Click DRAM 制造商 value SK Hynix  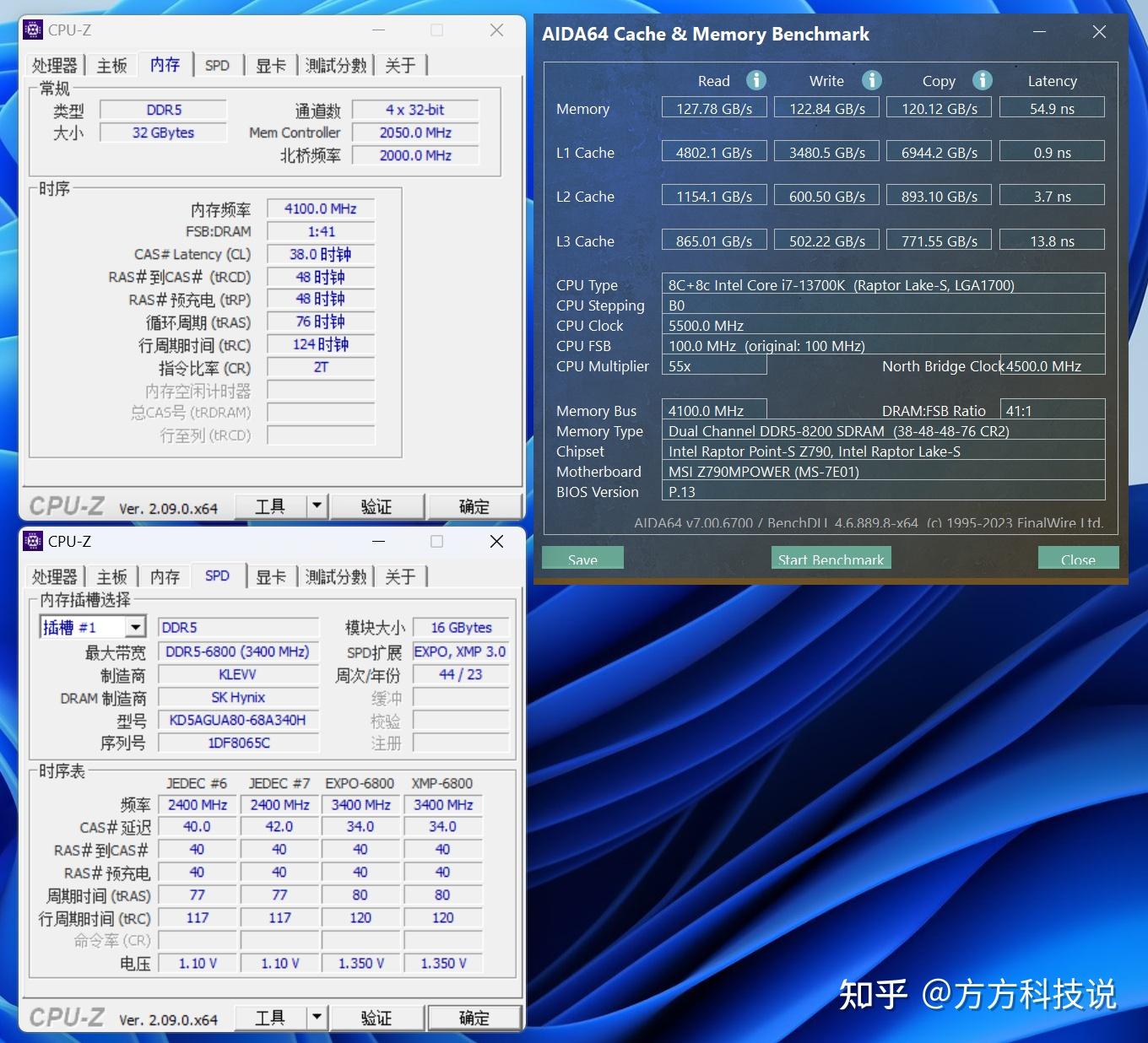pos(238,697)
